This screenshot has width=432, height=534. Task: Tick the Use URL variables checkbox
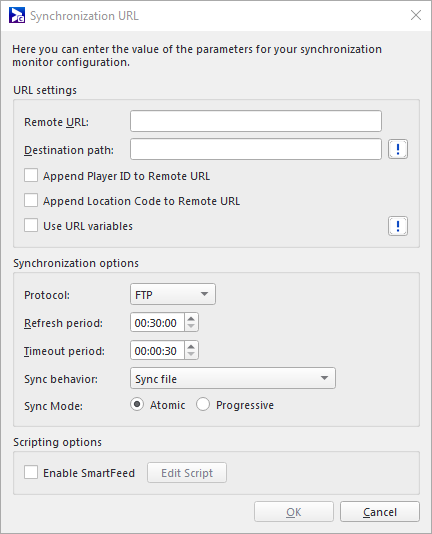coord(31,225)
